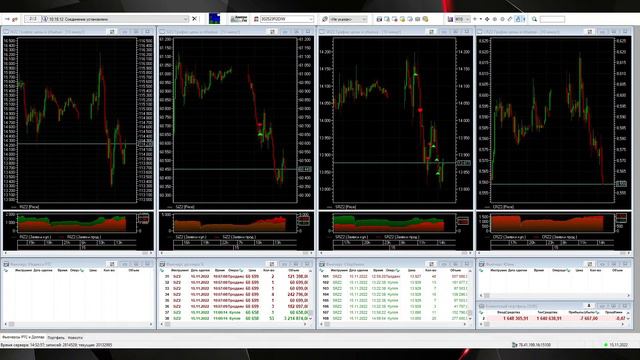
Task: Click the search magnifier icon
Action: coord(534,19)
